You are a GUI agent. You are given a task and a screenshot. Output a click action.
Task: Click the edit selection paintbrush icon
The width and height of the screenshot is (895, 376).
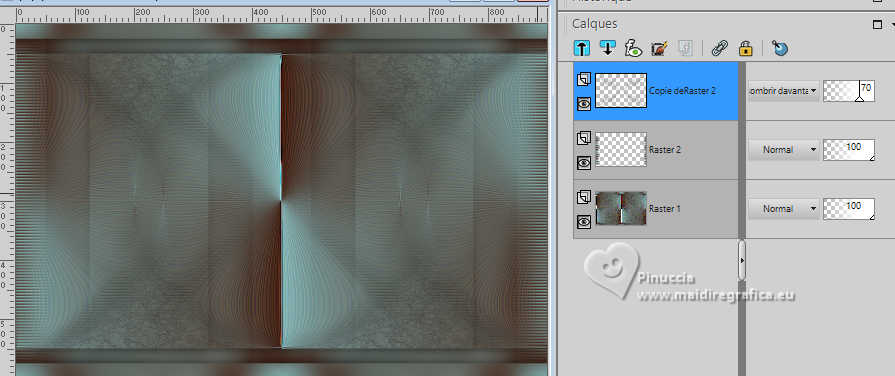click(x=659, y=48)
